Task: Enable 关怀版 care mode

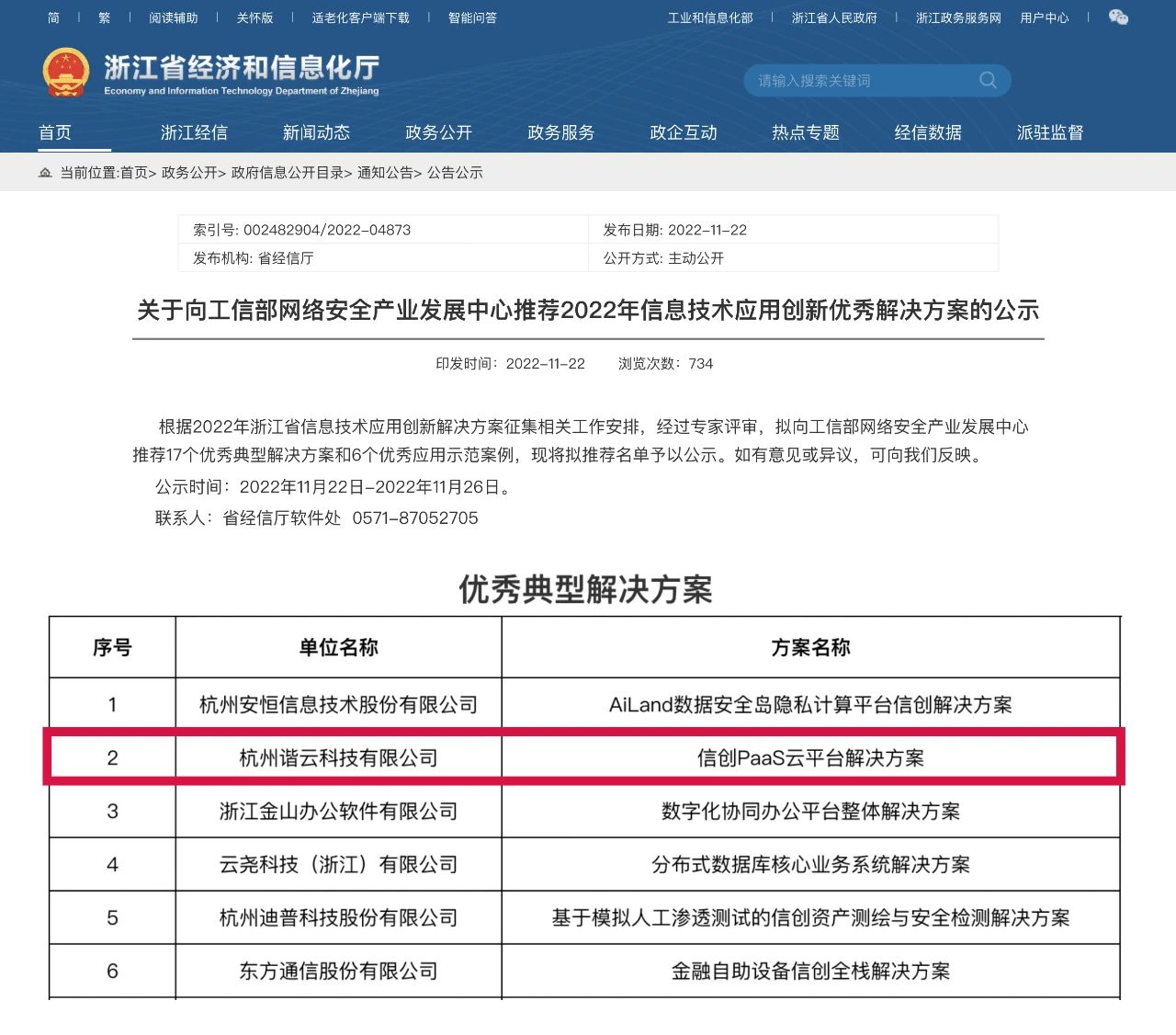Action: [254, 17]
